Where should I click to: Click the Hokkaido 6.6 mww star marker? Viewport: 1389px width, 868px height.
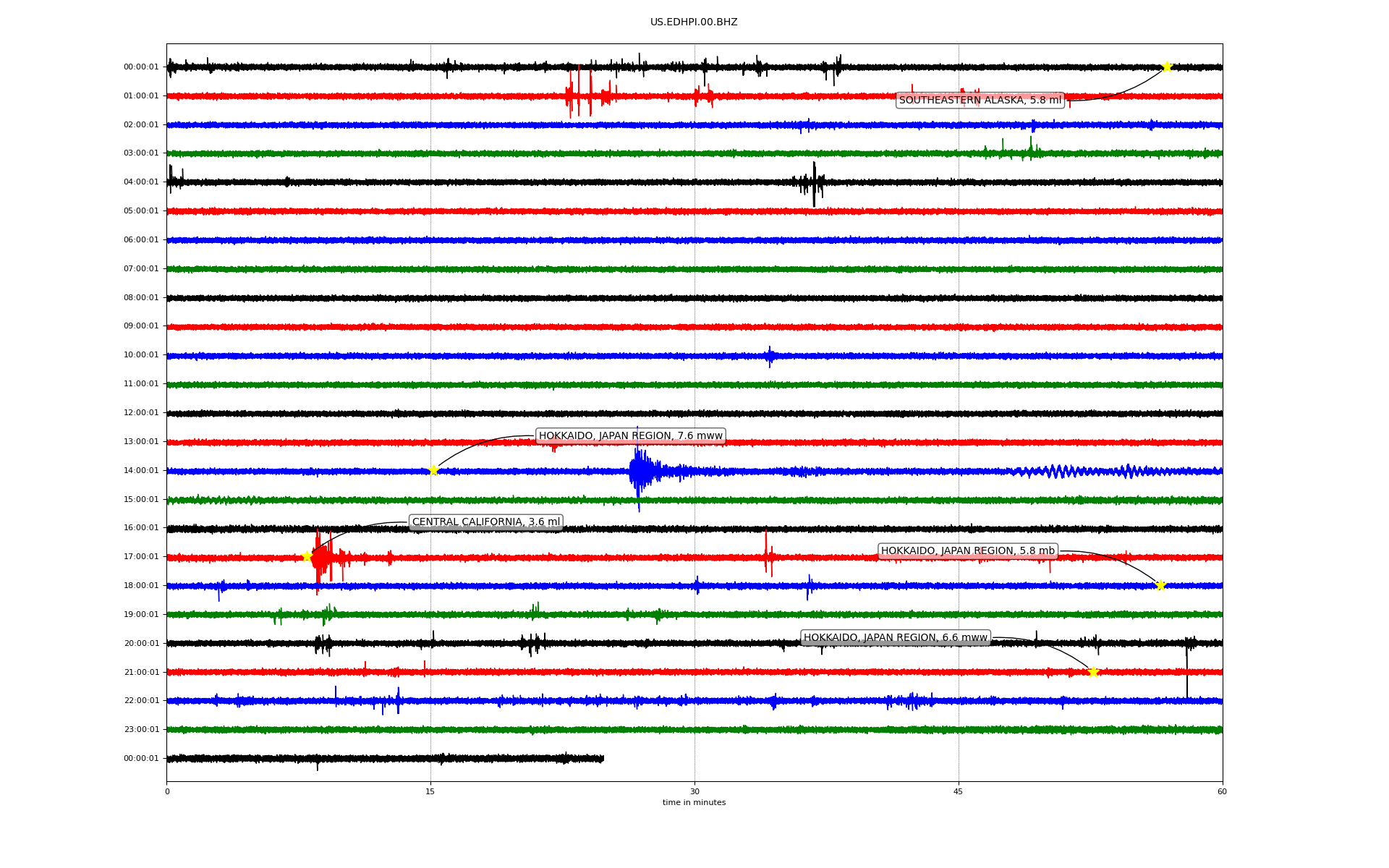[1093, 672]
